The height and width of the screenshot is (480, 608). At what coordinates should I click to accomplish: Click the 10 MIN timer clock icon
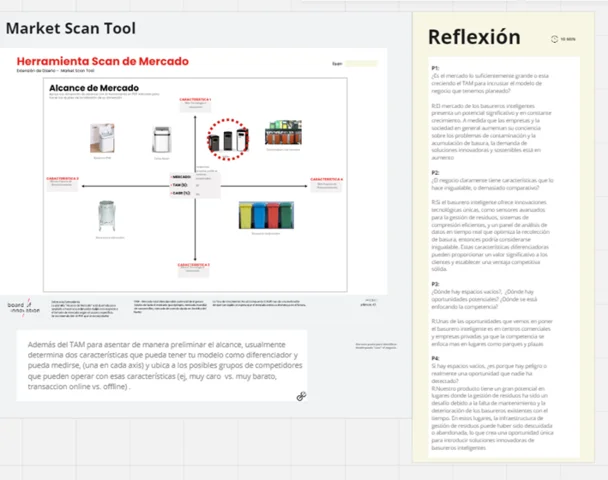tap(554, 39)
